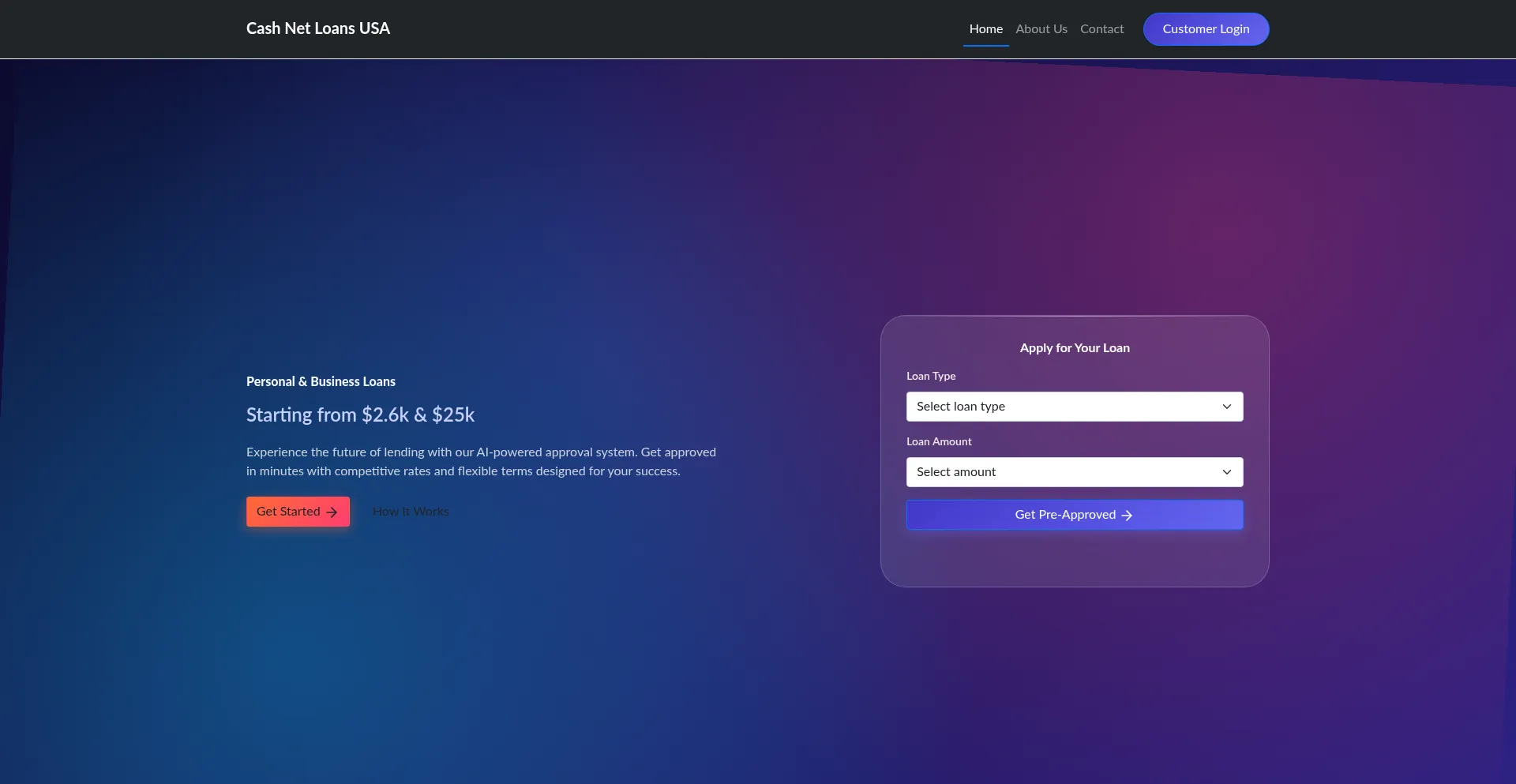This screenshot has height=784, width=1516.
Task: Navigate to the Contact page
Action: [x=1101, y=29]
